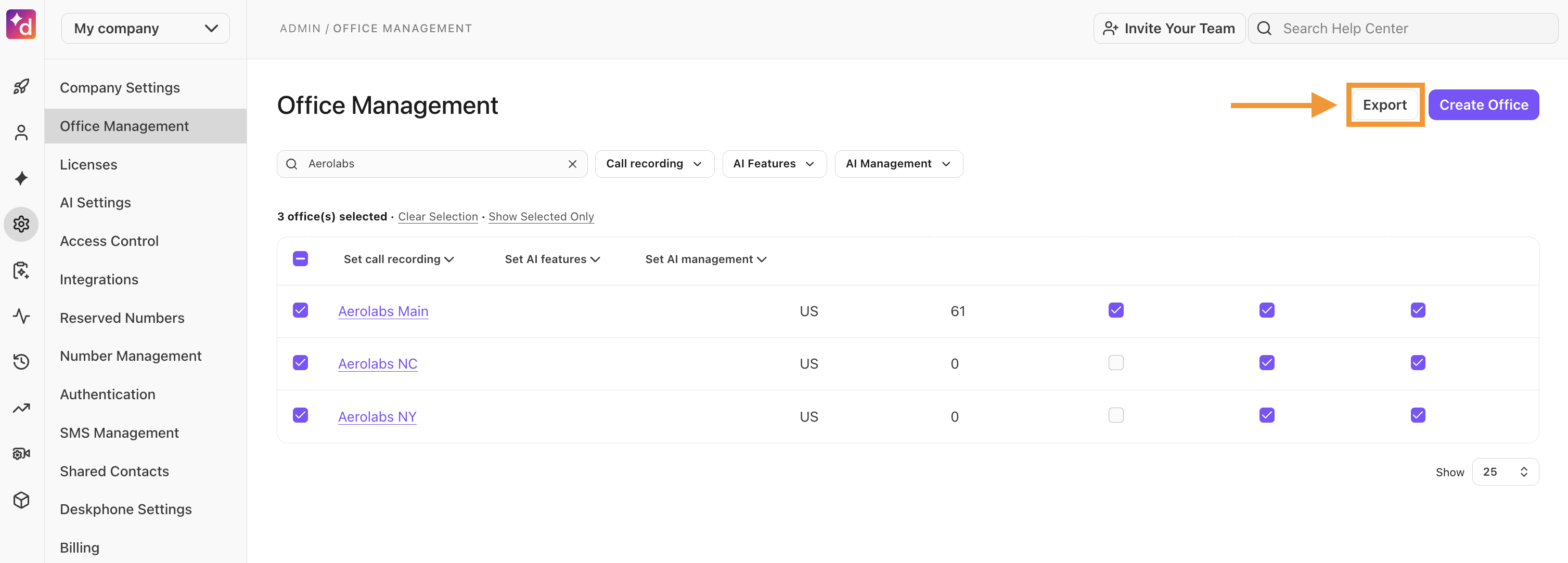Screen dimensions: 1568x563
Task: Open the AI sparkle icon in the sidebar
Action: pyautogui.click(x=21, y=178)
